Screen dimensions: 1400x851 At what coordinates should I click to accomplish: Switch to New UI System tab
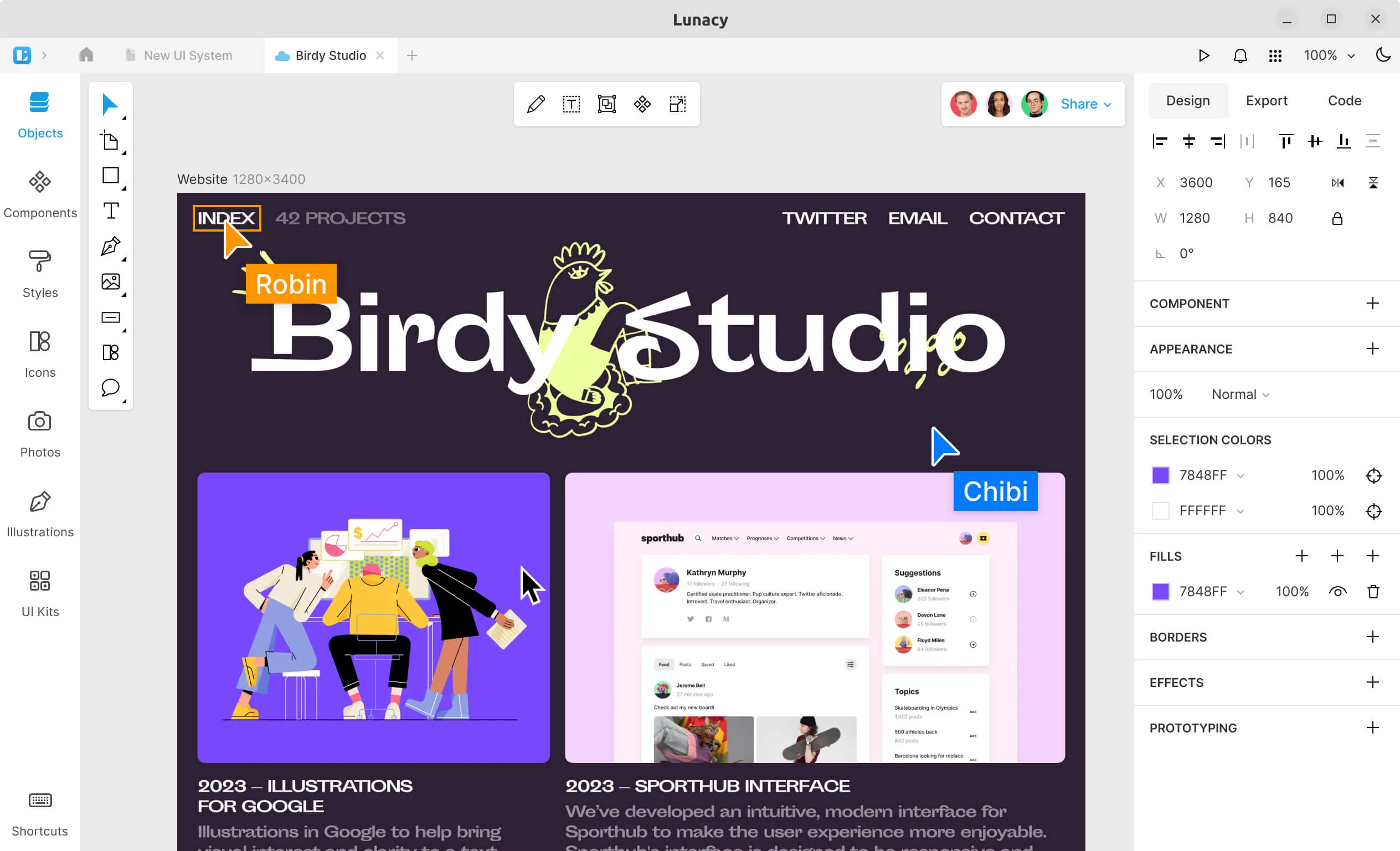coord(188,56)
